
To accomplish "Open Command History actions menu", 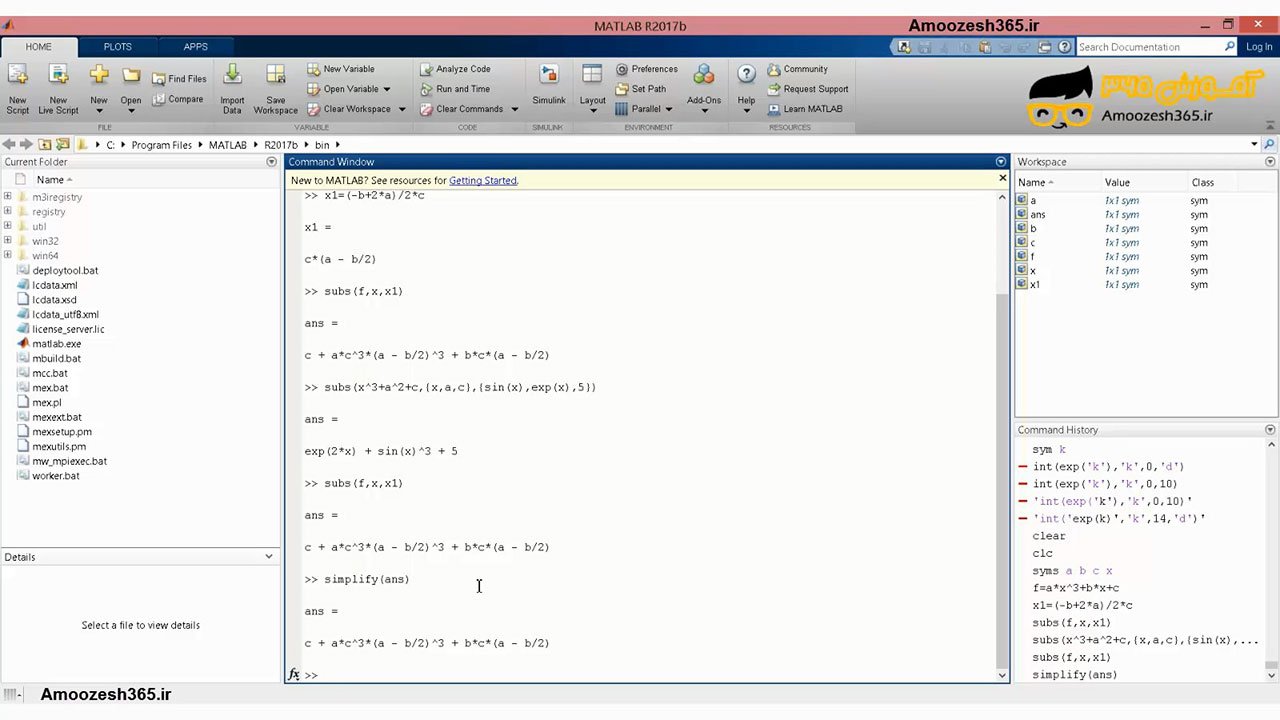I will pyautogui.click(x=1270, y=430).
